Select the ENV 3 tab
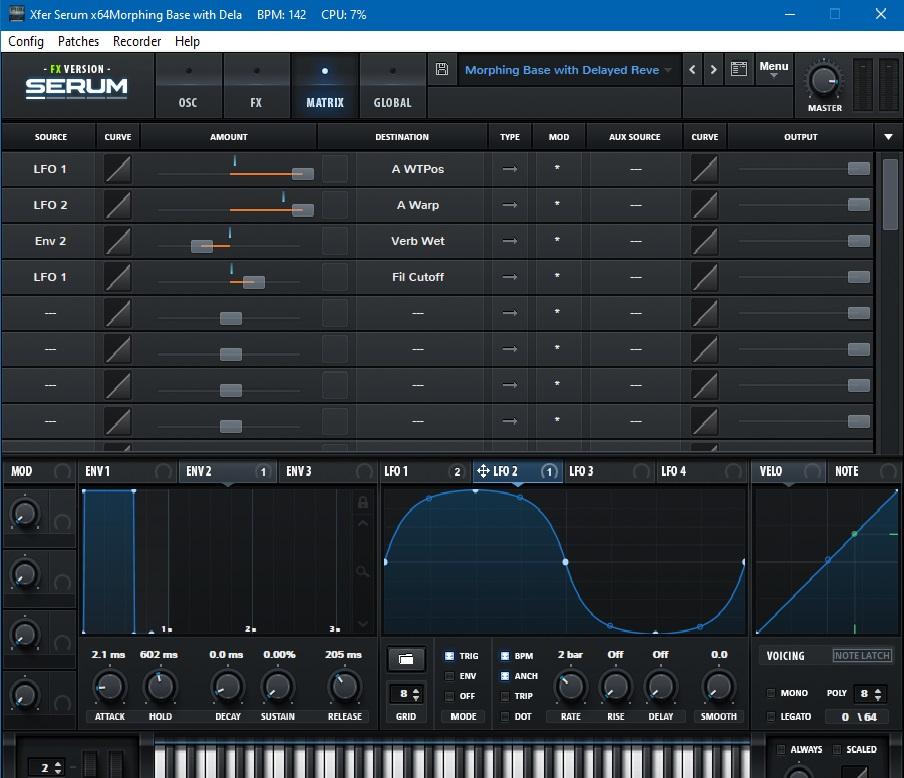 (328, 471)
